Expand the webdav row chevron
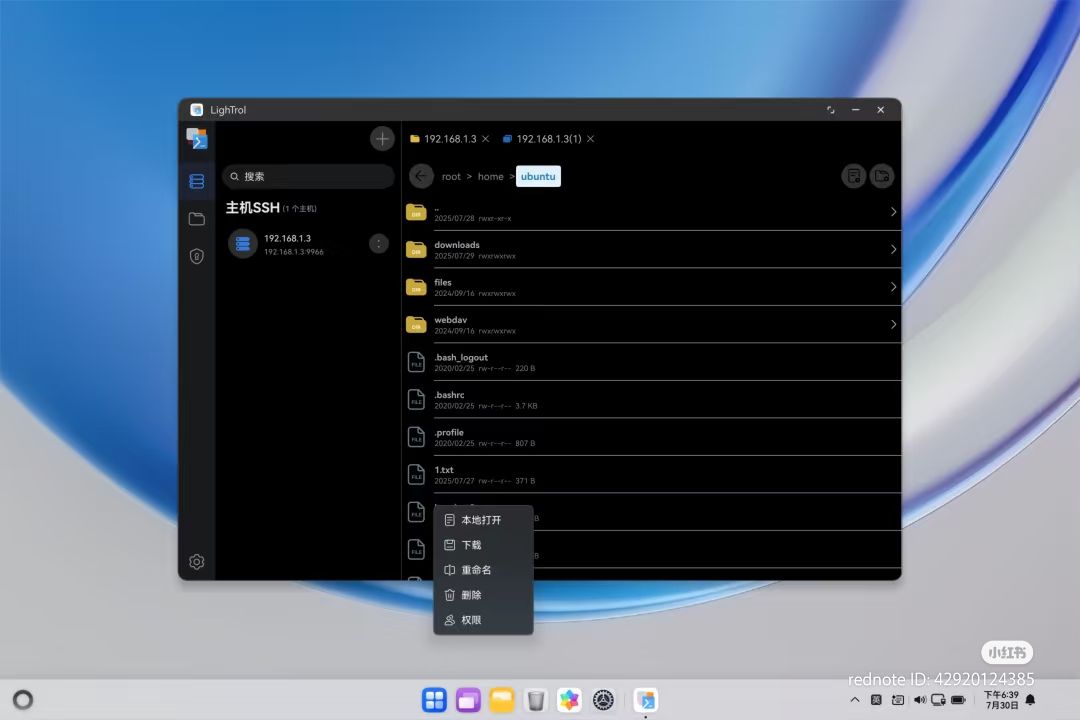 893,325
